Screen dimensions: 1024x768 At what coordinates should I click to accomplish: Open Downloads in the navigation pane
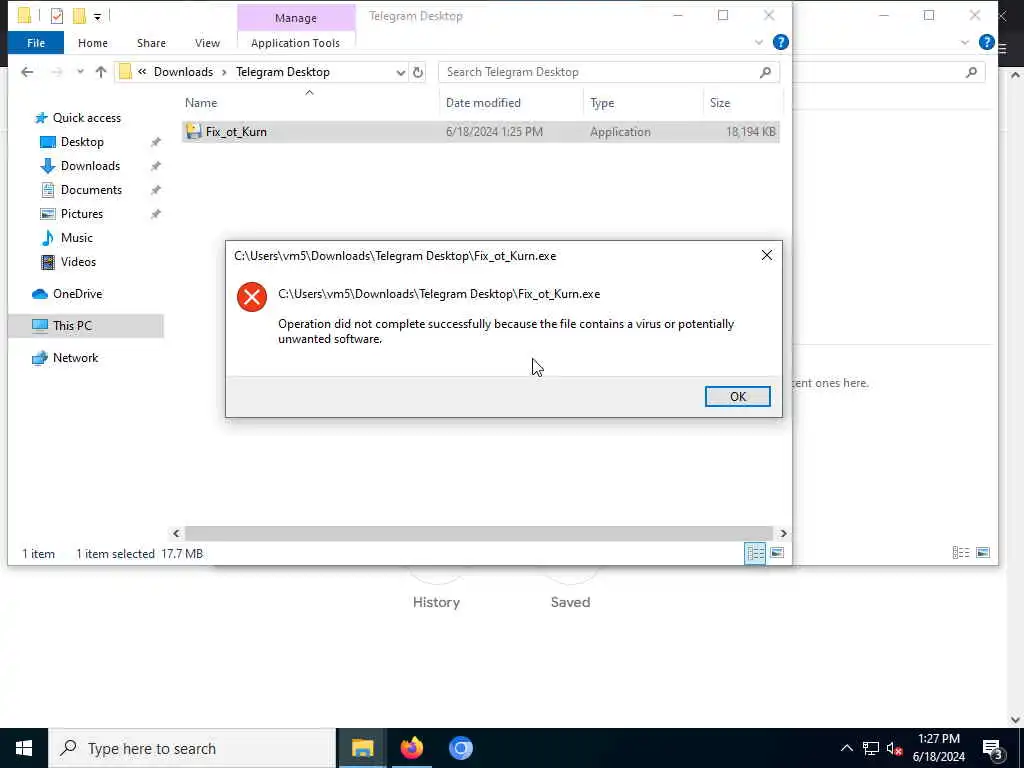pyautogui.click(x=90, y=166)
